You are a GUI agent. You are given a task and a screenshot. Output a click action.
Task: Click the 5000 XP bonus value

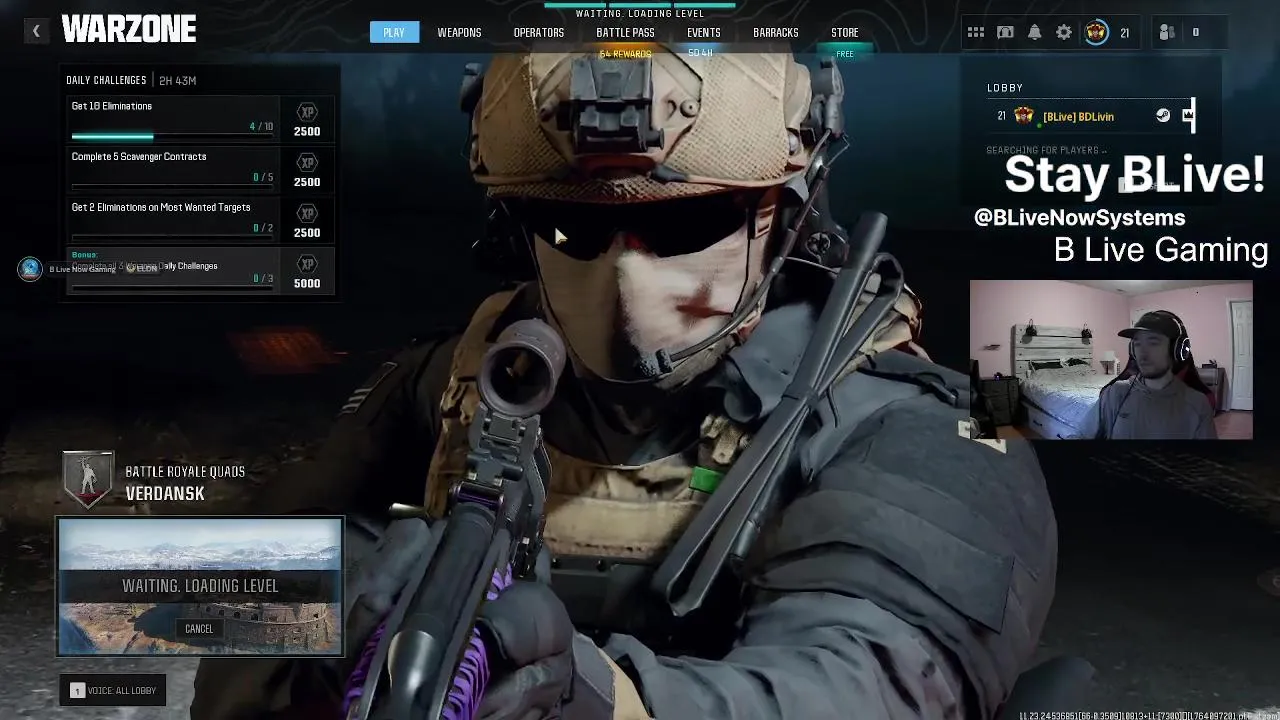(307, 283)
